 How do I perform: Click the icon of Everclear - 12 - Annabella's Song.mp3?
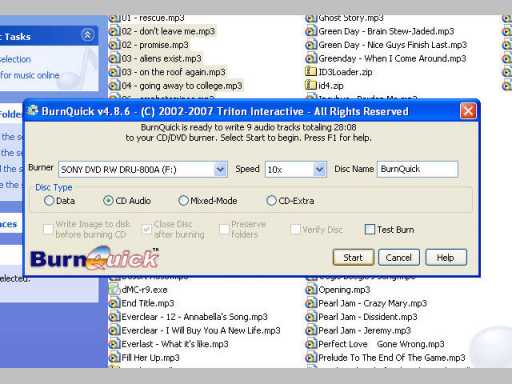[114, 317]
